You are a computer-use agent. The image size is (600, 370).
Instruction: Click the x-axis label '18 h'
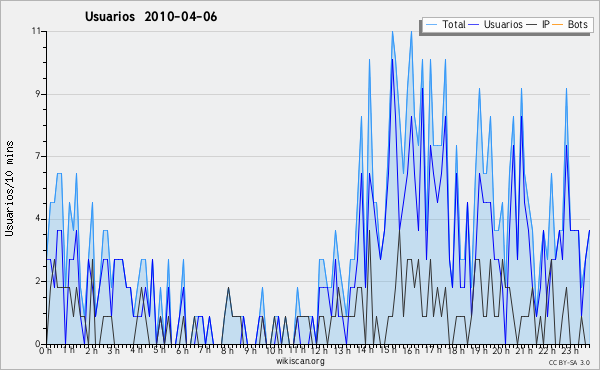pos(456,350)
